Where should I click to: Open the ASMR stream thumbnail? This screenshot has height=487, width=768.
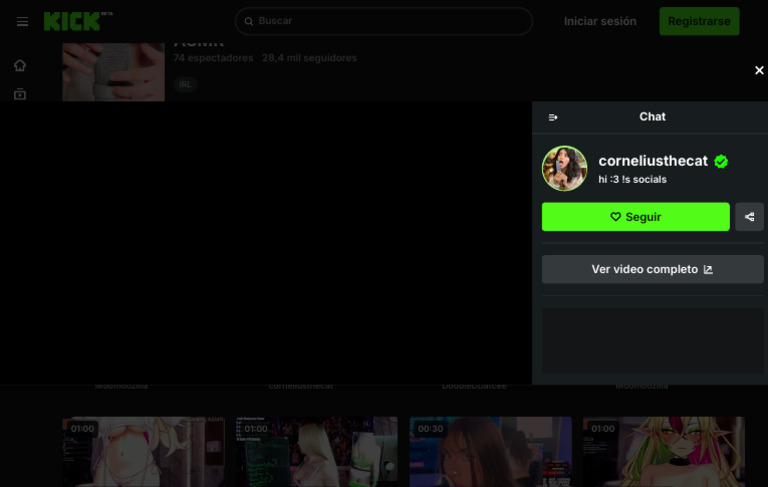click(x=113, y=72)
